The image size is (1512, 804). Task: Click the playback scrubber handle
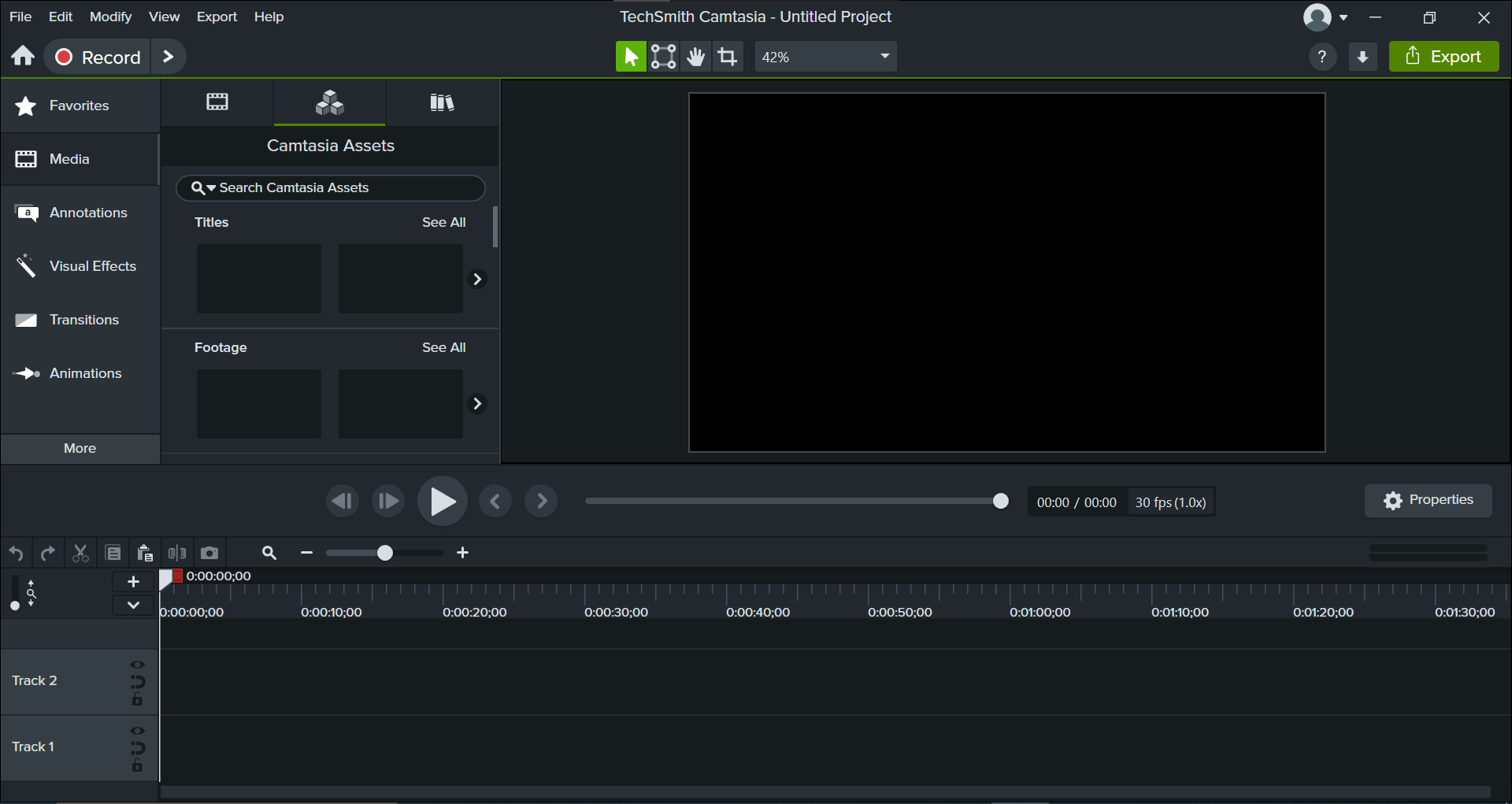coord(1000,501)
